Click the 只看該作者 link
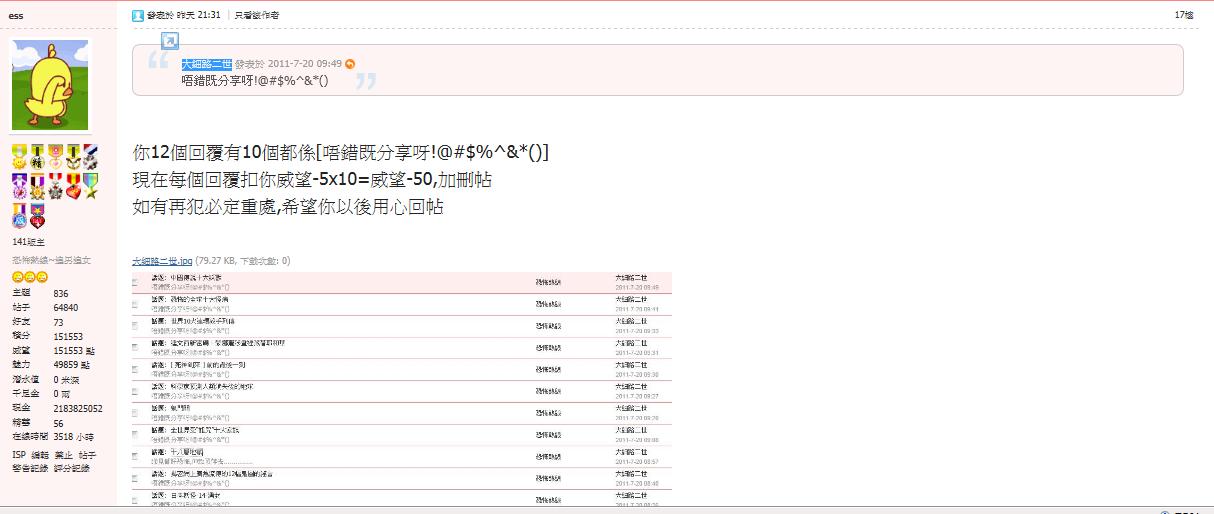This screenshot has width=1214, height=514. (257, 16)
